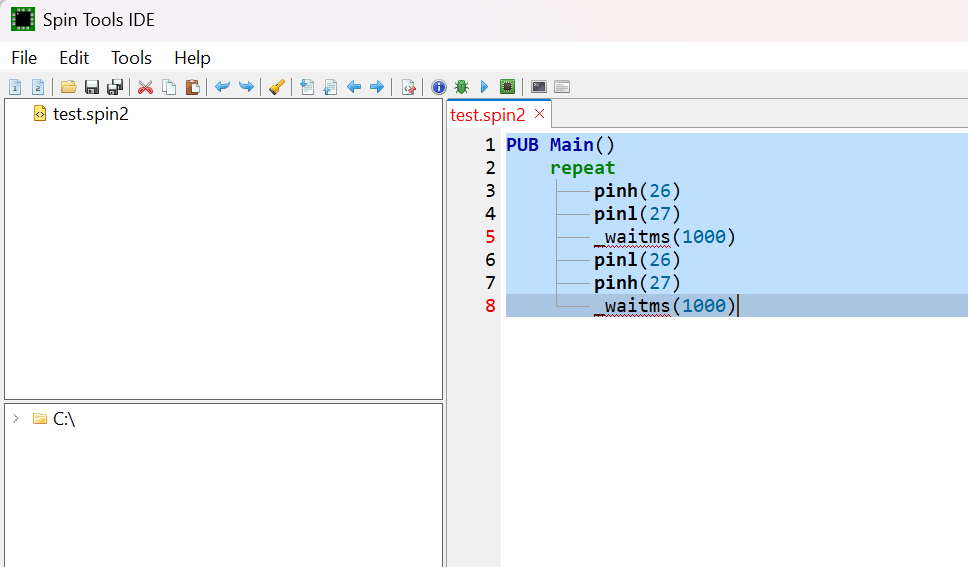Click the Open file folder icon
Image resolution: width=968 pixels, height=567 pixels.
tap(68, 87)
